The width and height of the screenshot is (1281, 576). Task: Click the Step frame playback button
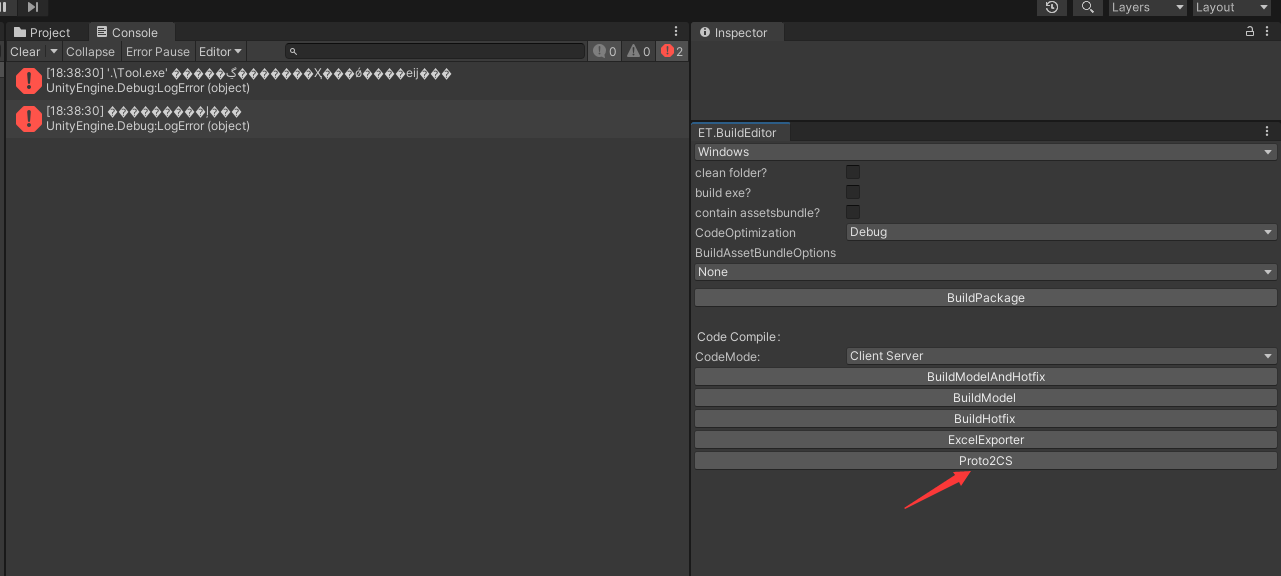(33, 7)
